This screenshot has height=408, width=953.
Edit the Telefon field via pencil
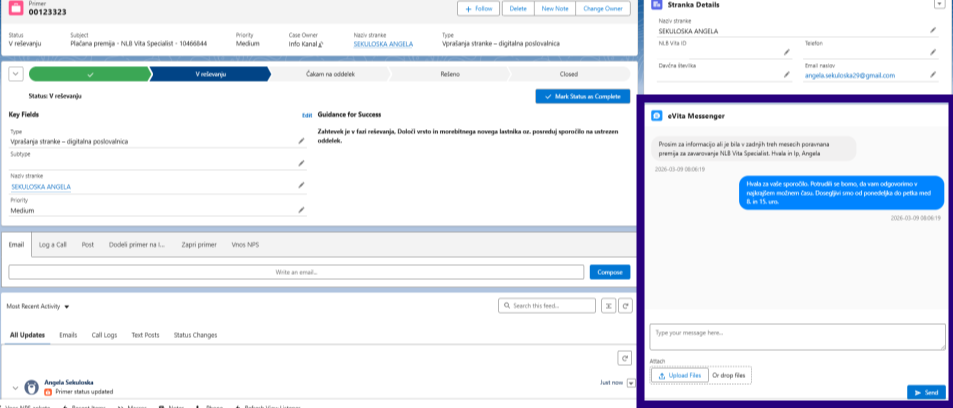click(933, 52)
